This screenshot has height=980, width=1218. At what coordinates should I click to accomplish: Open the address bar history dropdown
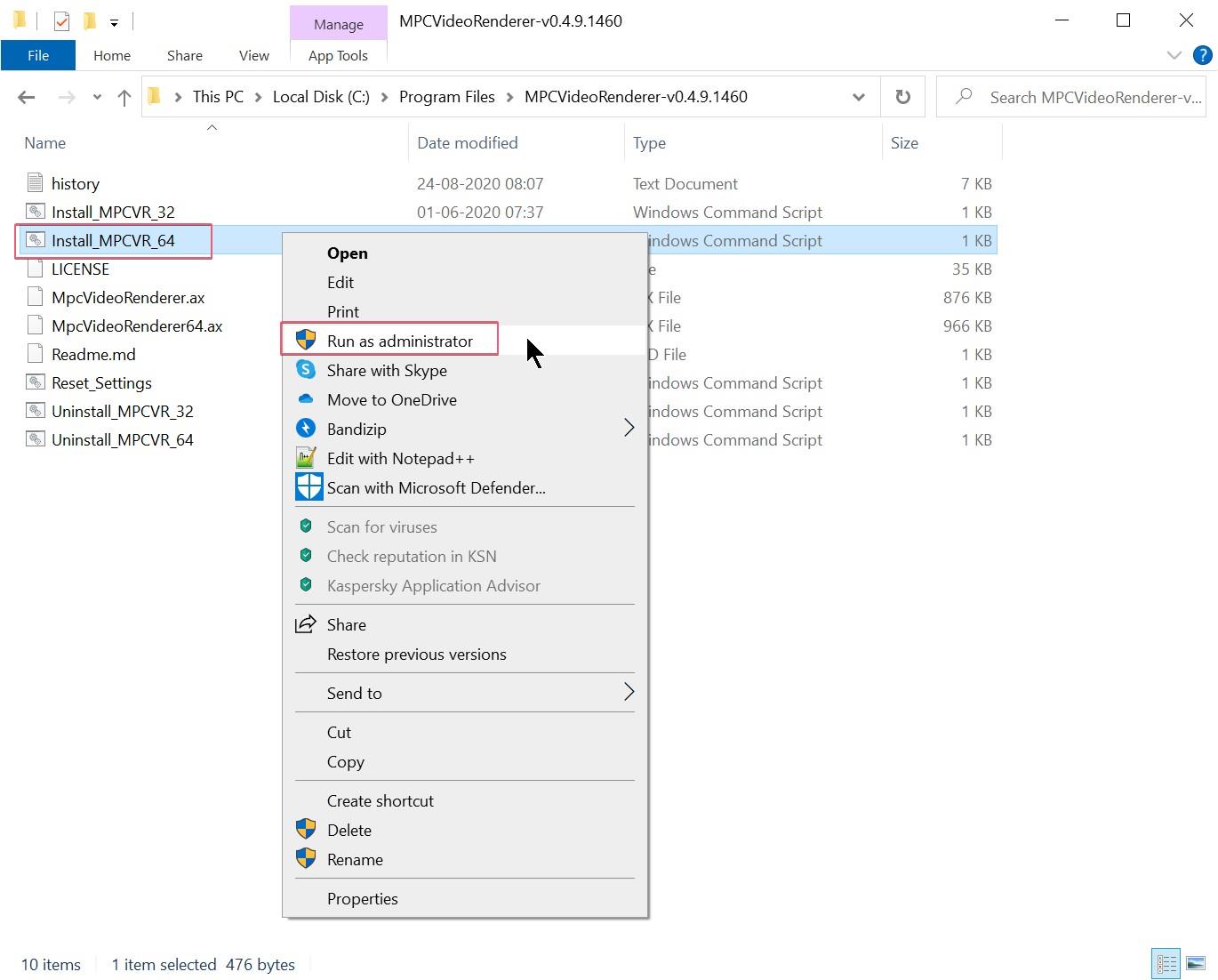point(858,97)
